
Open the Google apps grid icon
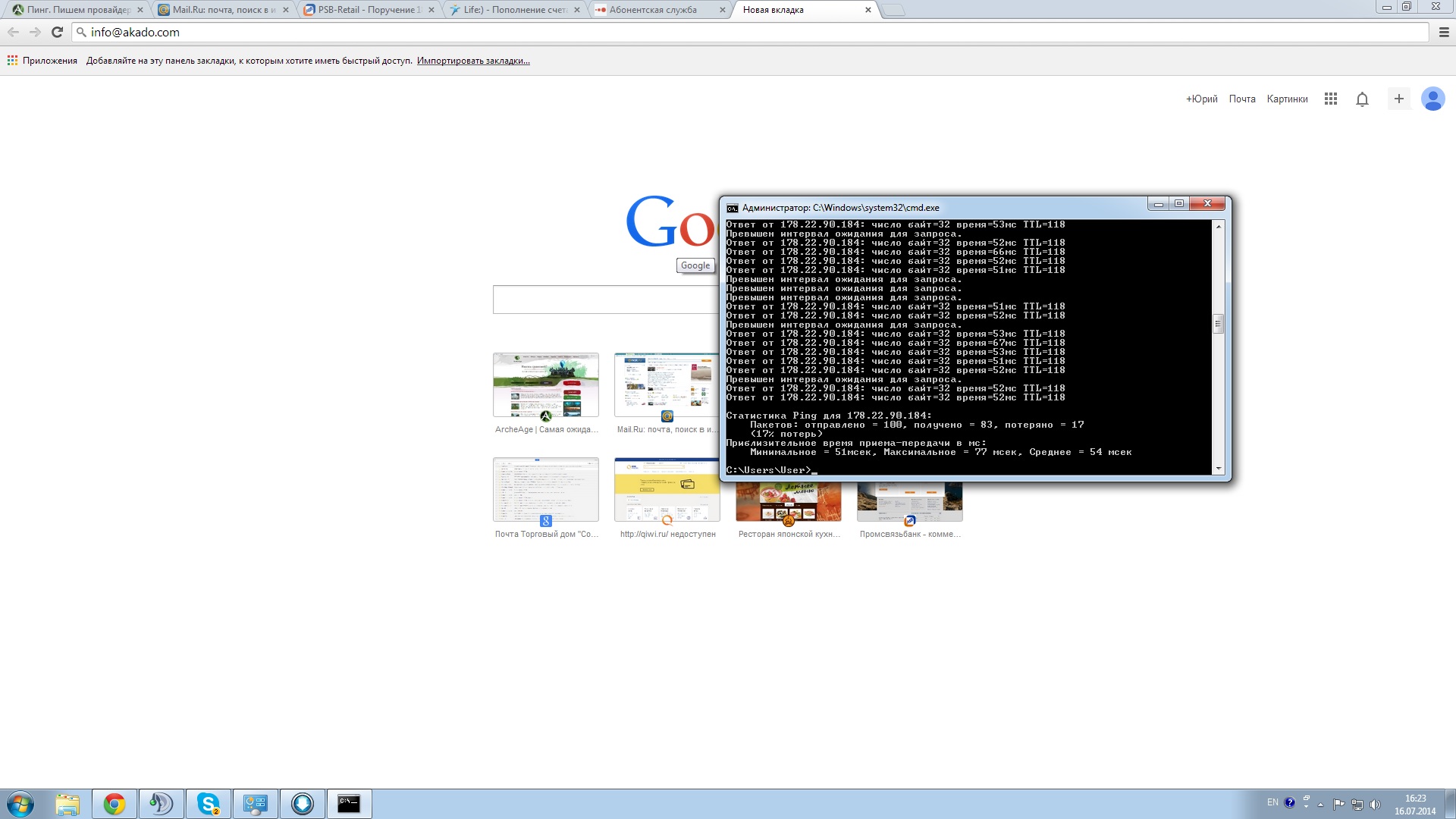coord(1330,99)
